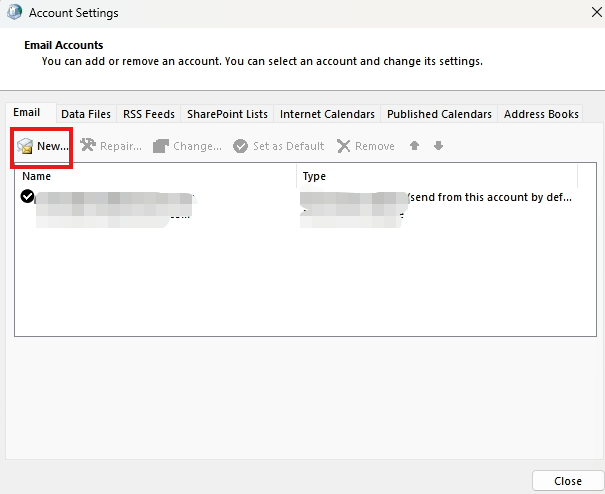605x494 pixels.
Task: Click the Repair account toolbar button
Action: pos(111,146)
